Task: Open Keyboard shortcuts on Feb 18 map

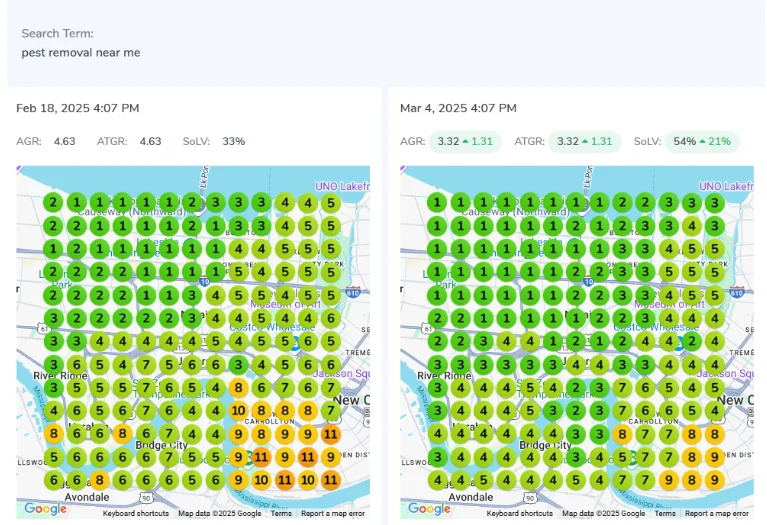Action: [135, 513]
